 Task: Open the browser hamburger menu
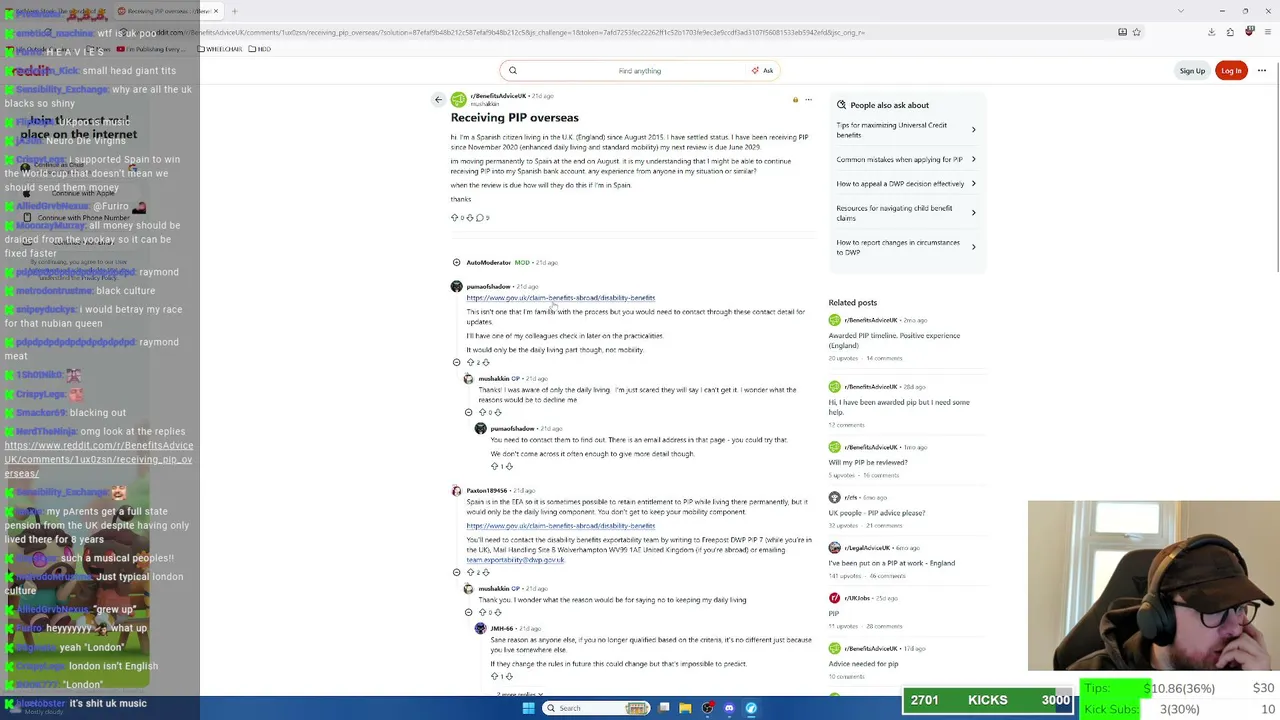tap(1268, 32)
